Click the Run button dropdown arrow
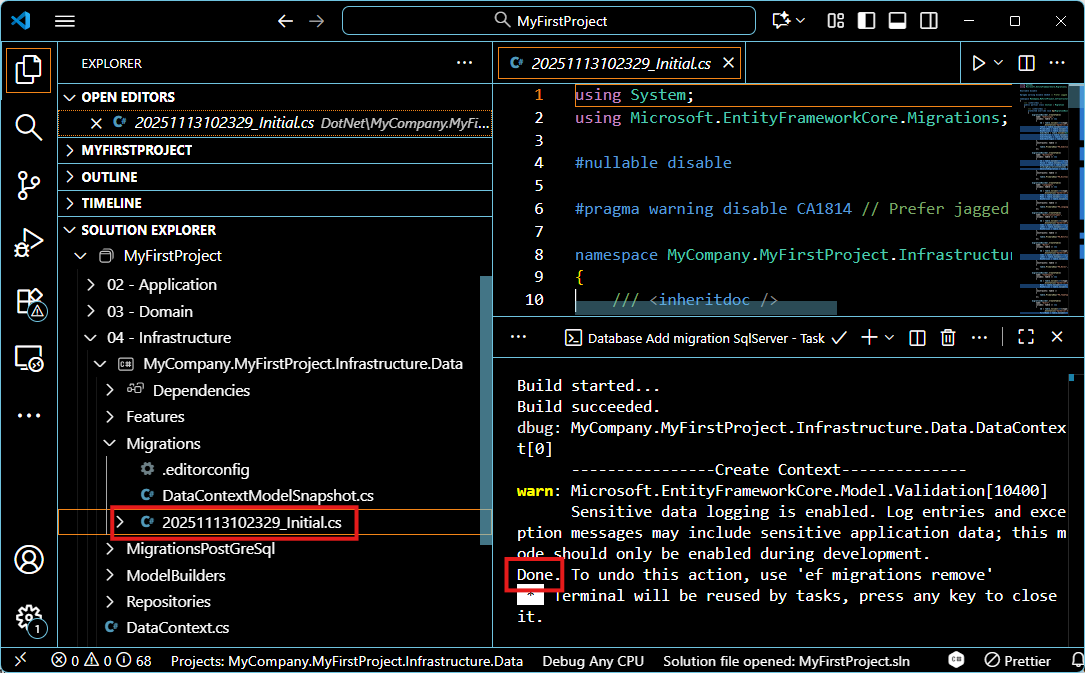 pyautogui.click(x=996, y=62)
